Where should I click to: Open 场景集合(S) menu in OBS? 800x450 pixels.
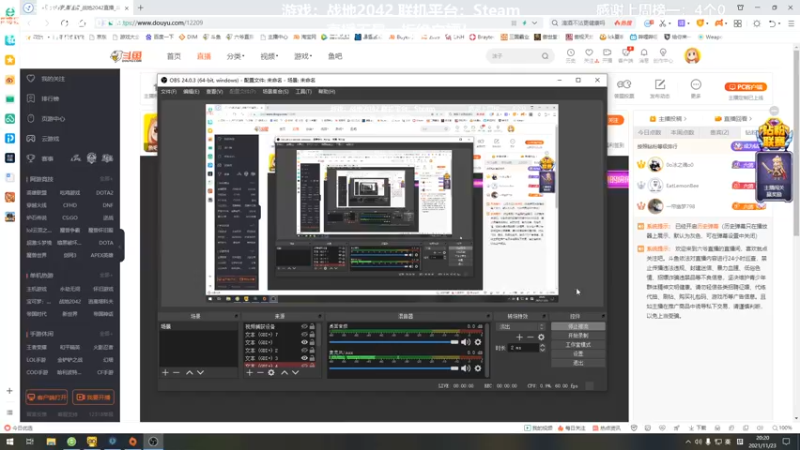point(276,92)
